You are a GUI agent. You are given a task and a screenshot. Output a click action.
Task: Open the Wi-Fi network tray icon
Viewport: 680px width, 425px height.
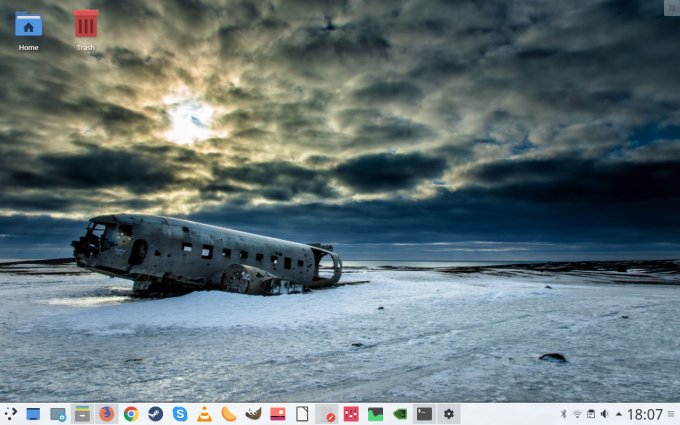[x=577, y=414]
